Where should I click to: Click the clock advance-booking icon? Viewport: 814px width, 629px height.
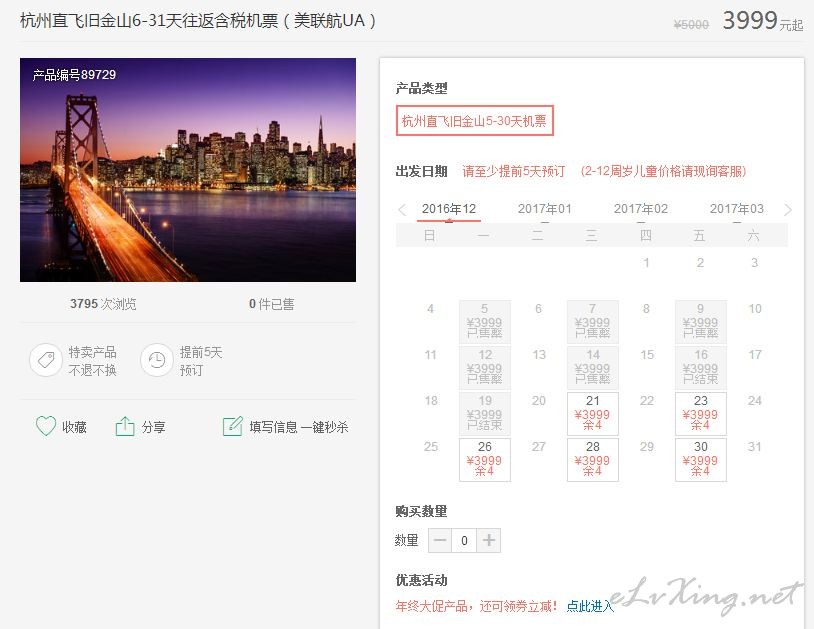(157, 360)
